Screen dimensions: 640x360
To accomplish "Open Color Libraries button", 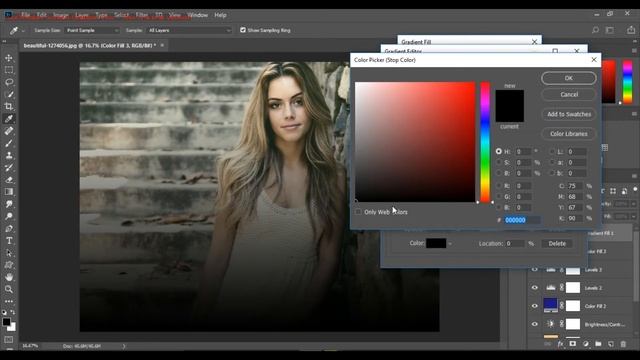I will tap(569, 133).
